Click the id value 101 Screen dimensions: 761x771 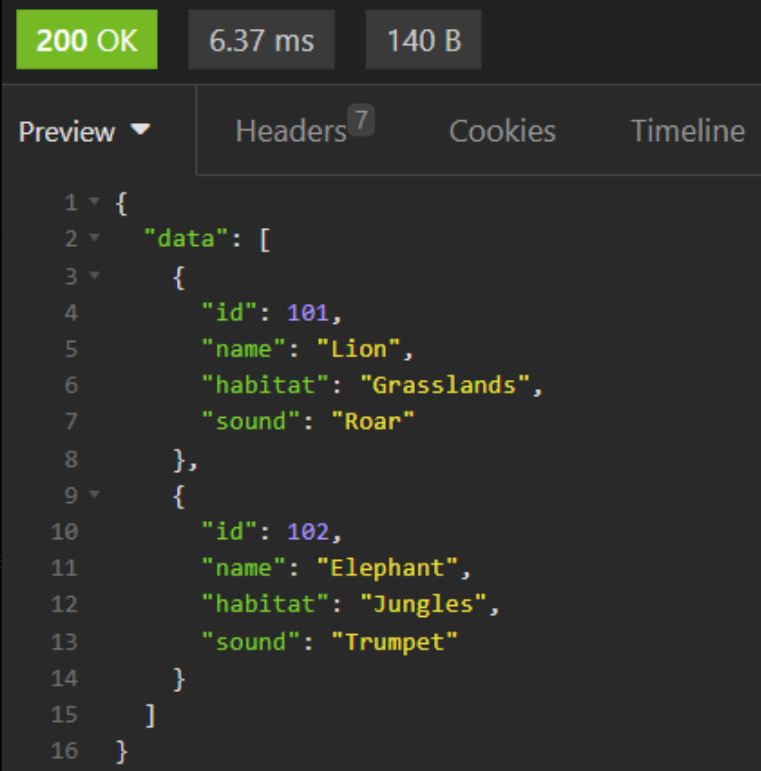308,313
